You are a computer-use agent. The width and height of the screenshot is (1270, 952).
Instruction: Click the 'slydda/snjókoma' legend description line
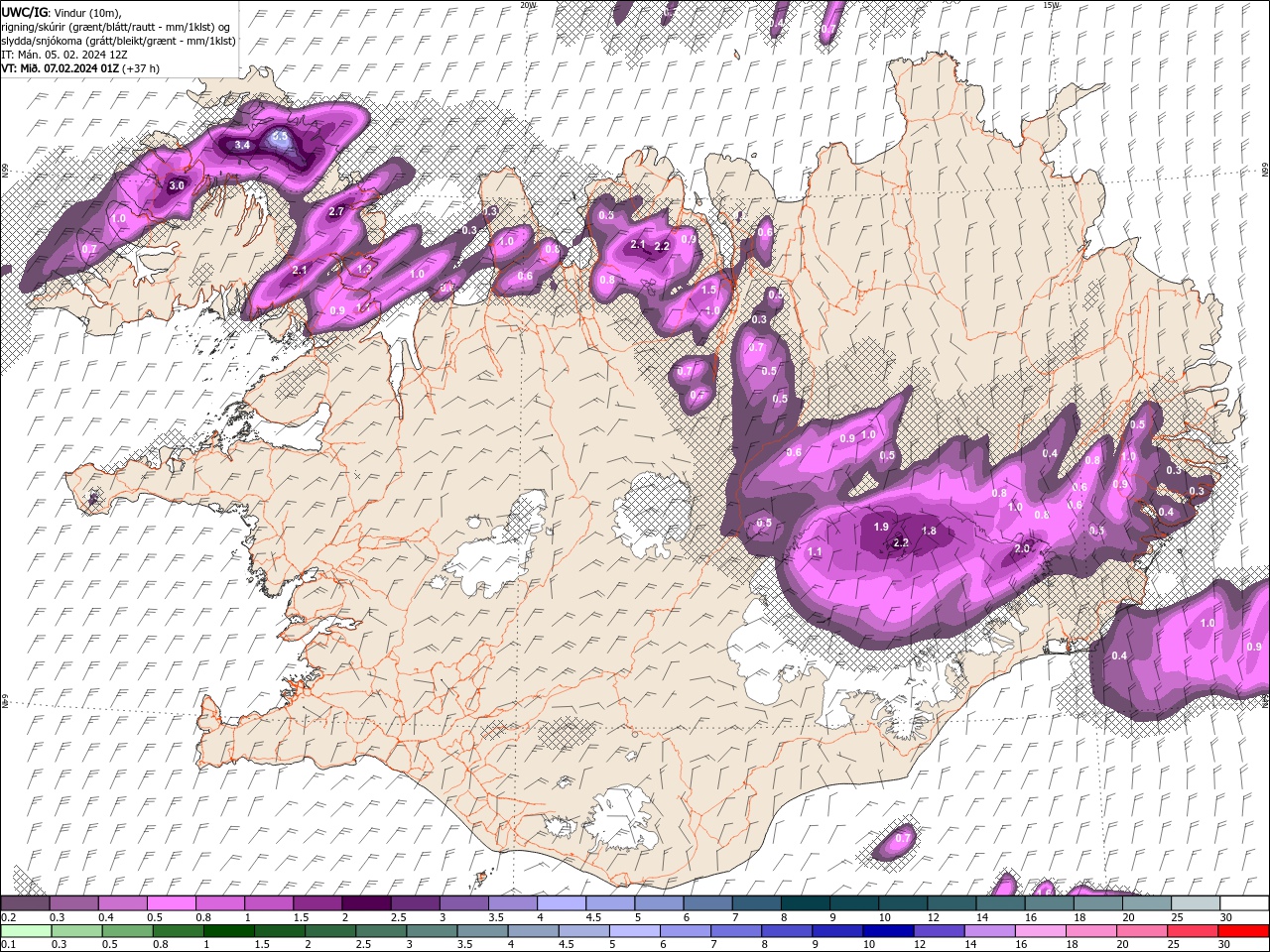coord(118,41)
